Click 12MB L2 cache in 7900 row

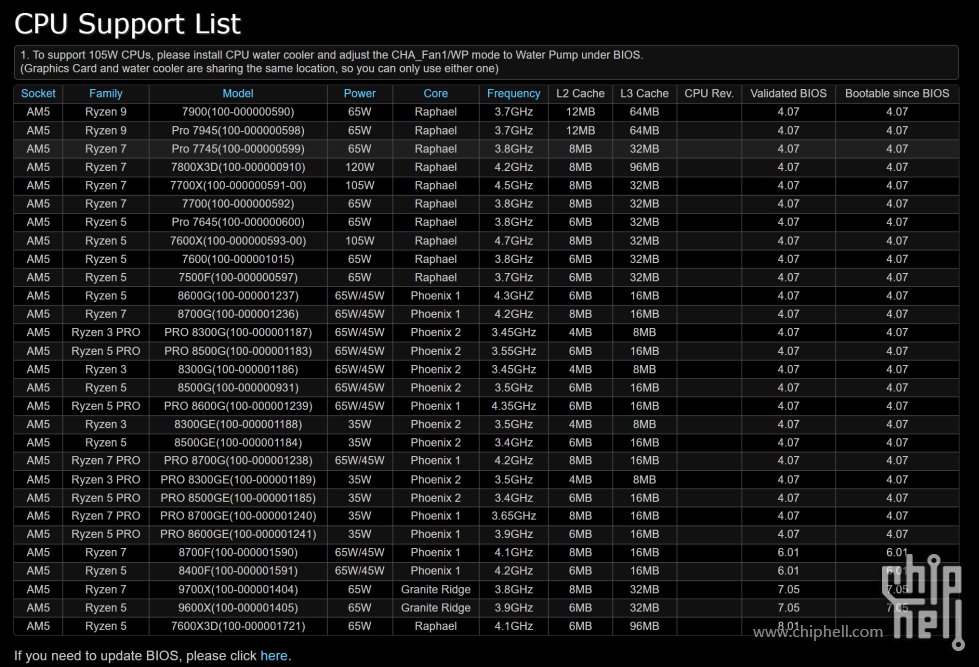coord(580,112)
